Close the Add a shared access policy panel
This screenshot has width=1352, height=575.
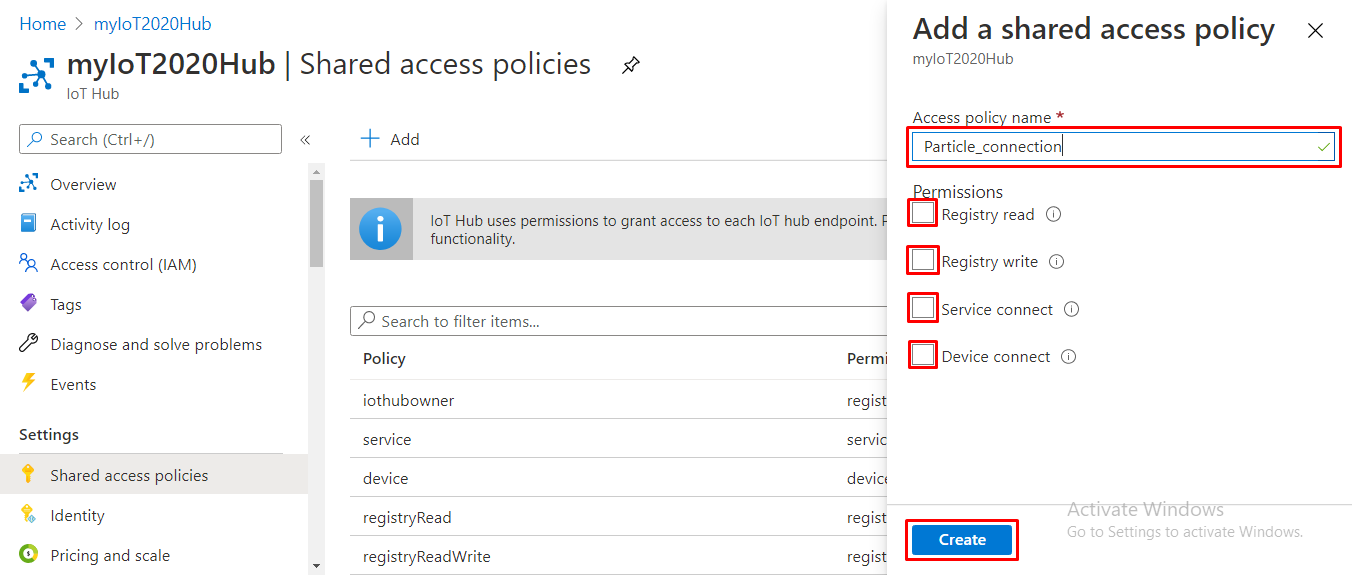1315,31
